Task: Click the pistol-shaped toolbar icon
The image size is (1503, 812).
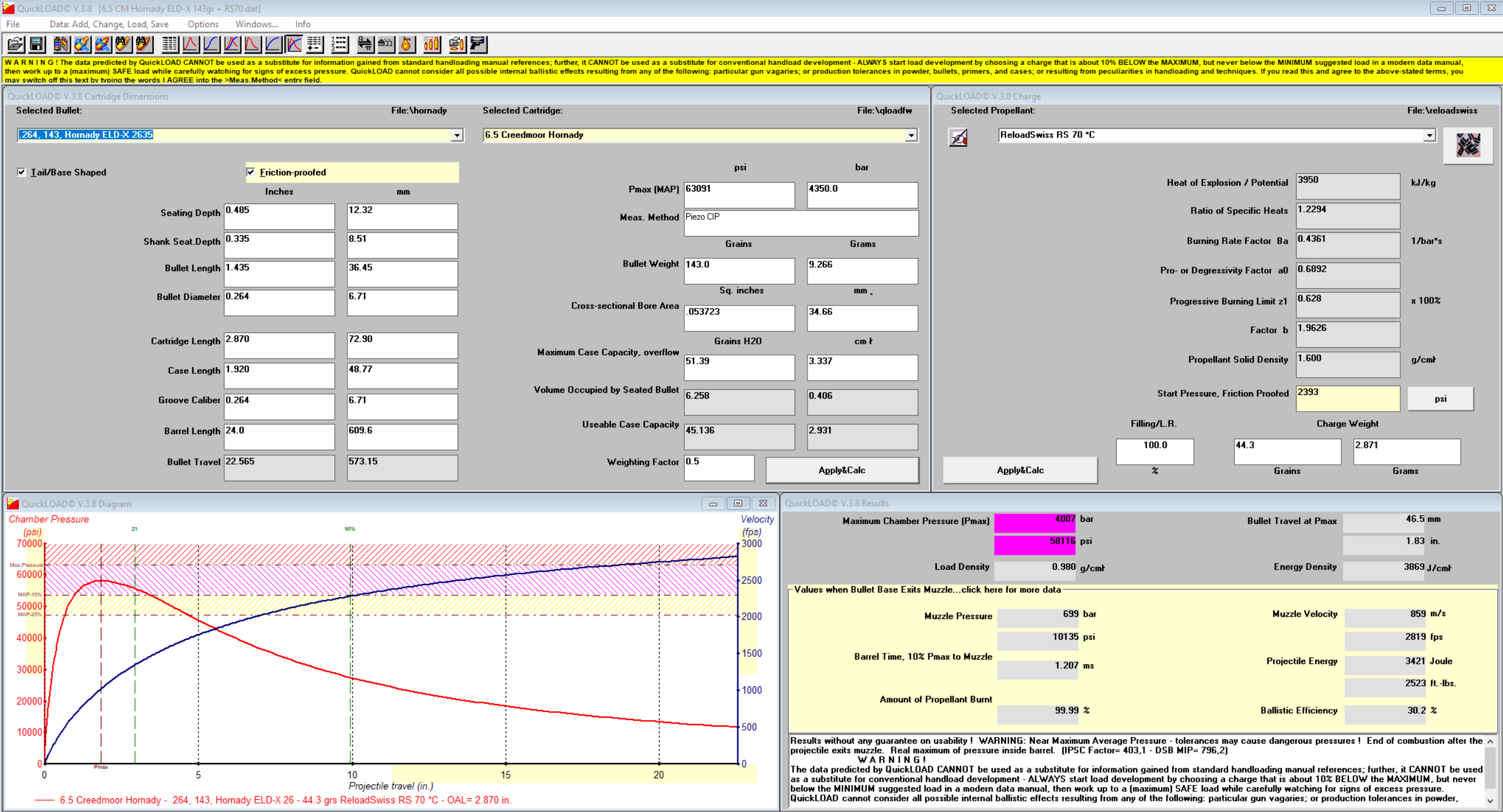Action: (x=478, y=44)
